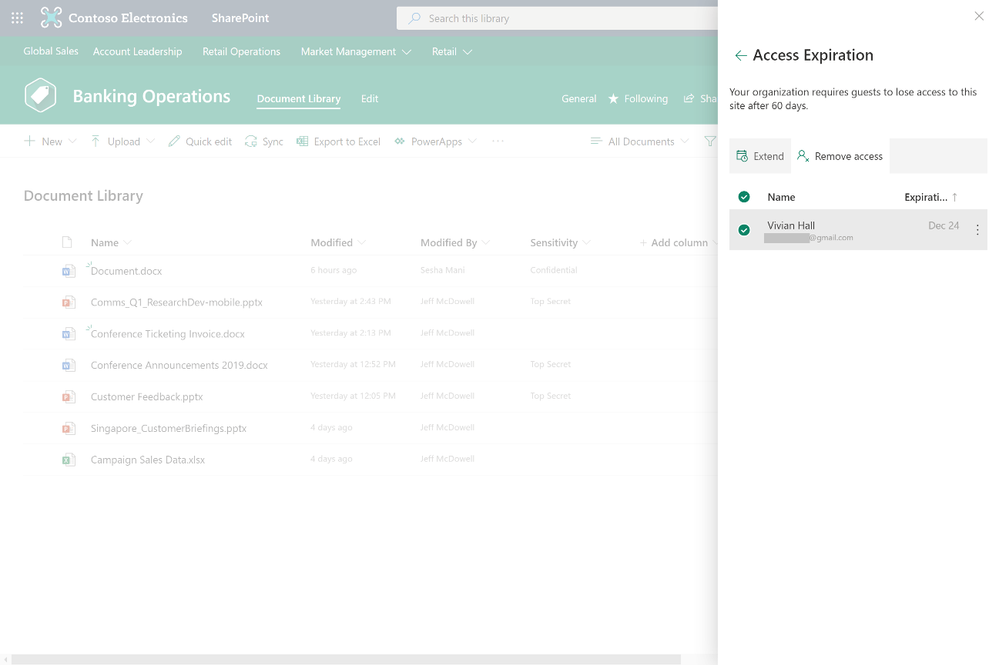Click Word icon for Document.docx
Image resolution: width=999 pixels, height=665 pixels.
tap(68, 271)
